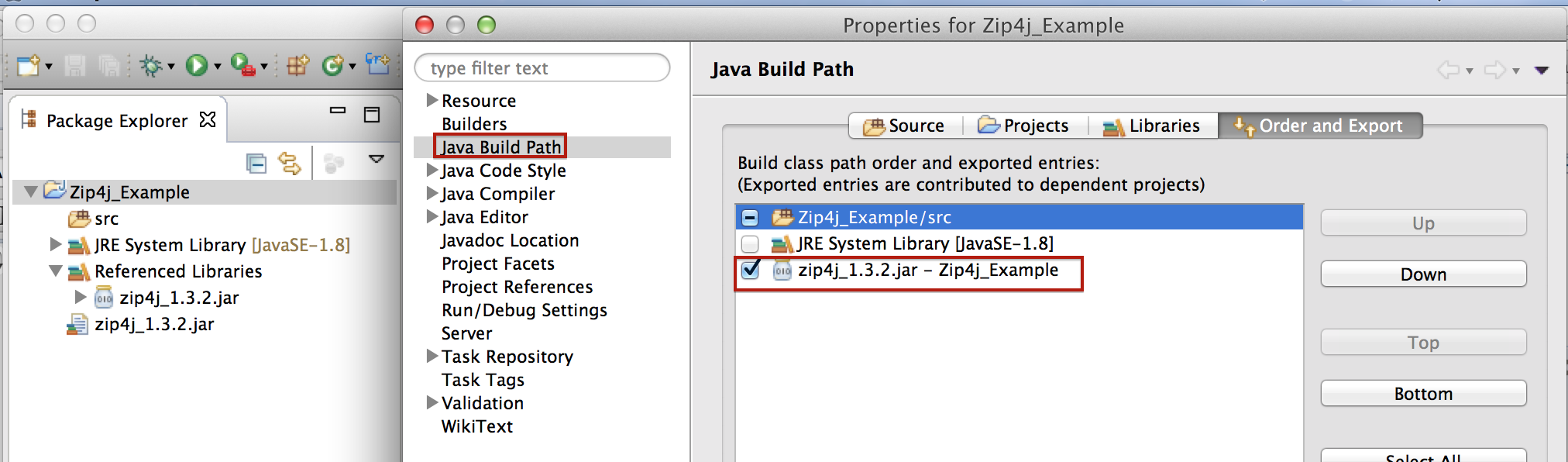Open the New Java Class dropdown arrow
The image size is (1568, 462).
[x=352, y=67]
